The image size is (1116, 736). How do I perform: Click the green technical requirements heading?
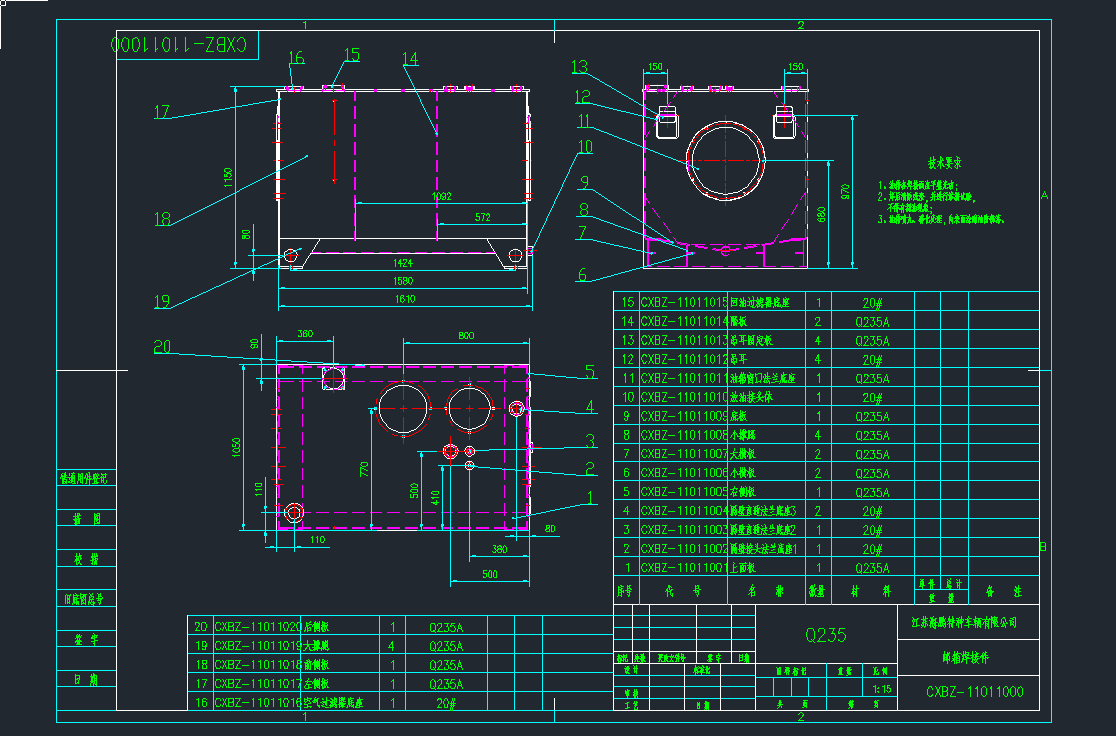pos(943,162)
